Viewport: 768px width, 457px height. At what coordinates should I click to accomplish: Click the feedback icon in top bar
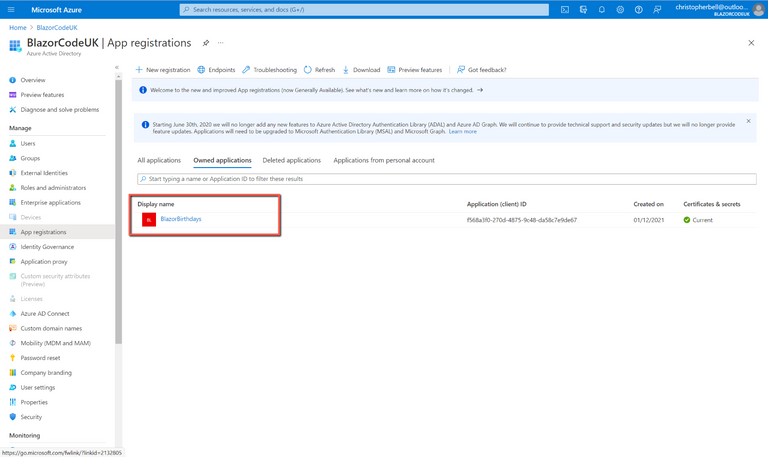pyautogui.click(x=657, y=10)
